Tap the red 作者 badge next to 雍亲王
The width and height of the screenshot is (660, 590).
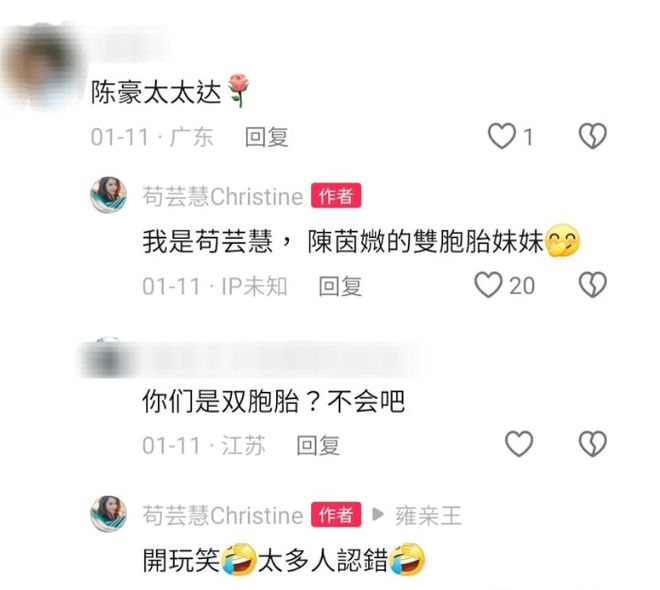336,514
